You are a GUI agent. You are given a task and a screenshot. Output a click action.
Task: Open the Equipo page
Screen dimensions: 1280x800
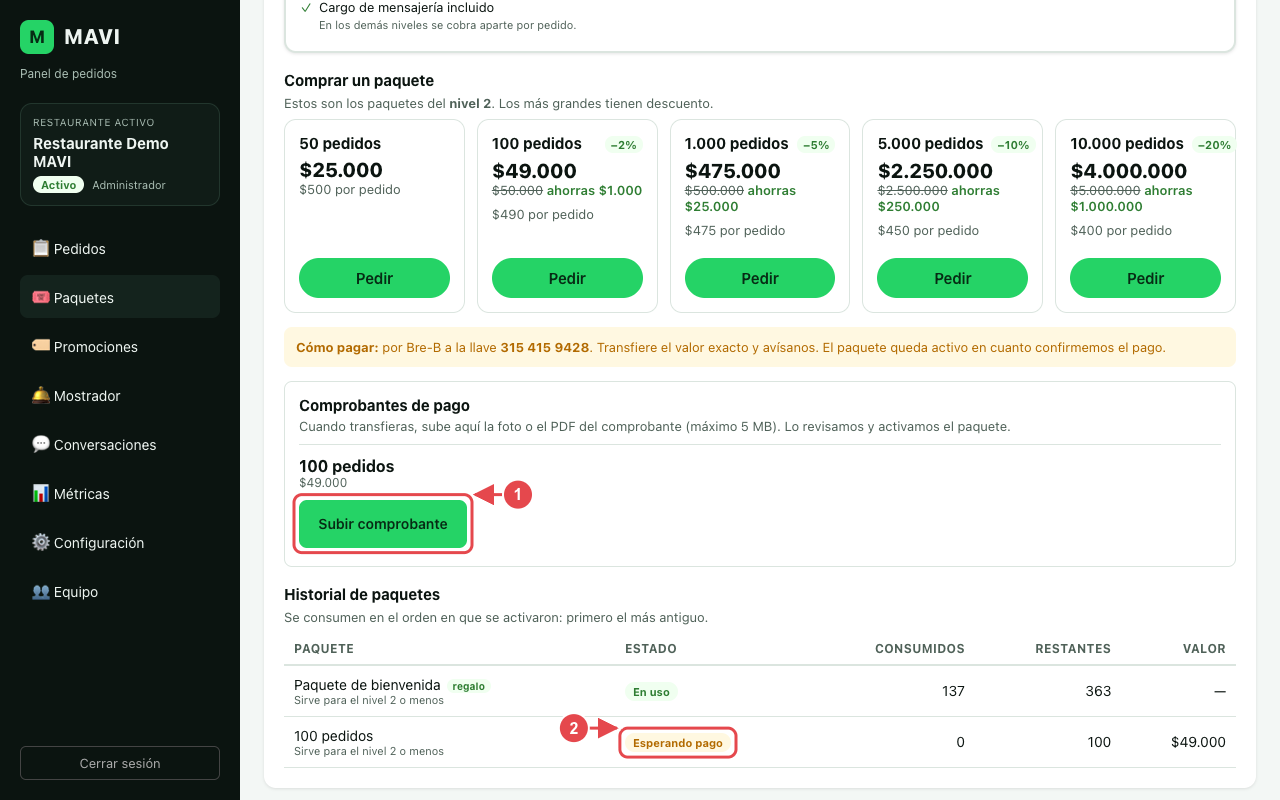[x=120, y=591]
